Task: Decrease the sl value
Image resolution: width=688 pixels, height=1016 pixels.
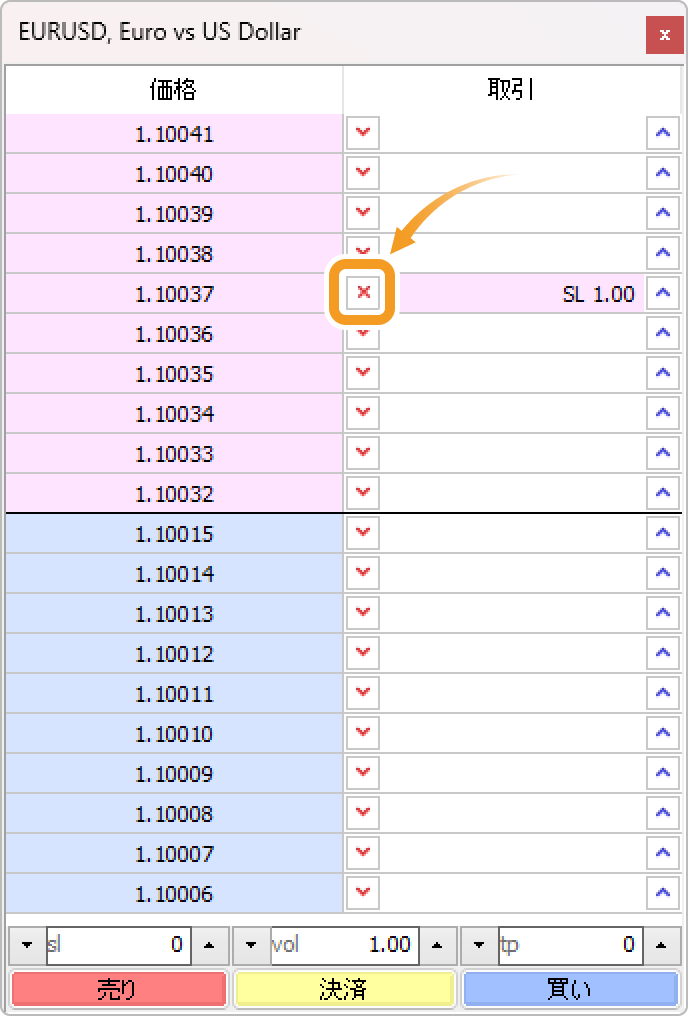Action: pyautogui.click(x=27, y=945)
